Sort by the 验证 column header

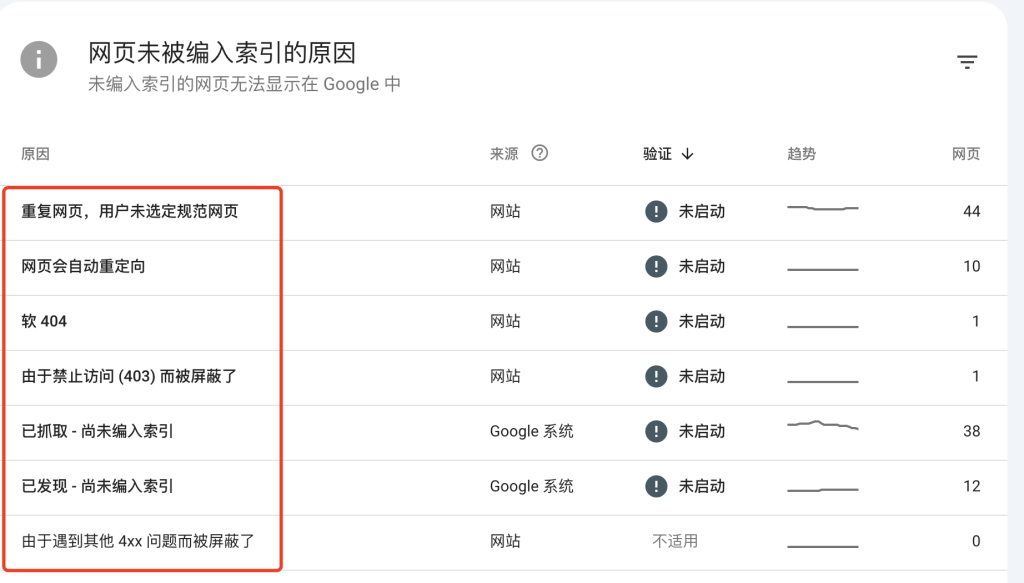[657, 154]
